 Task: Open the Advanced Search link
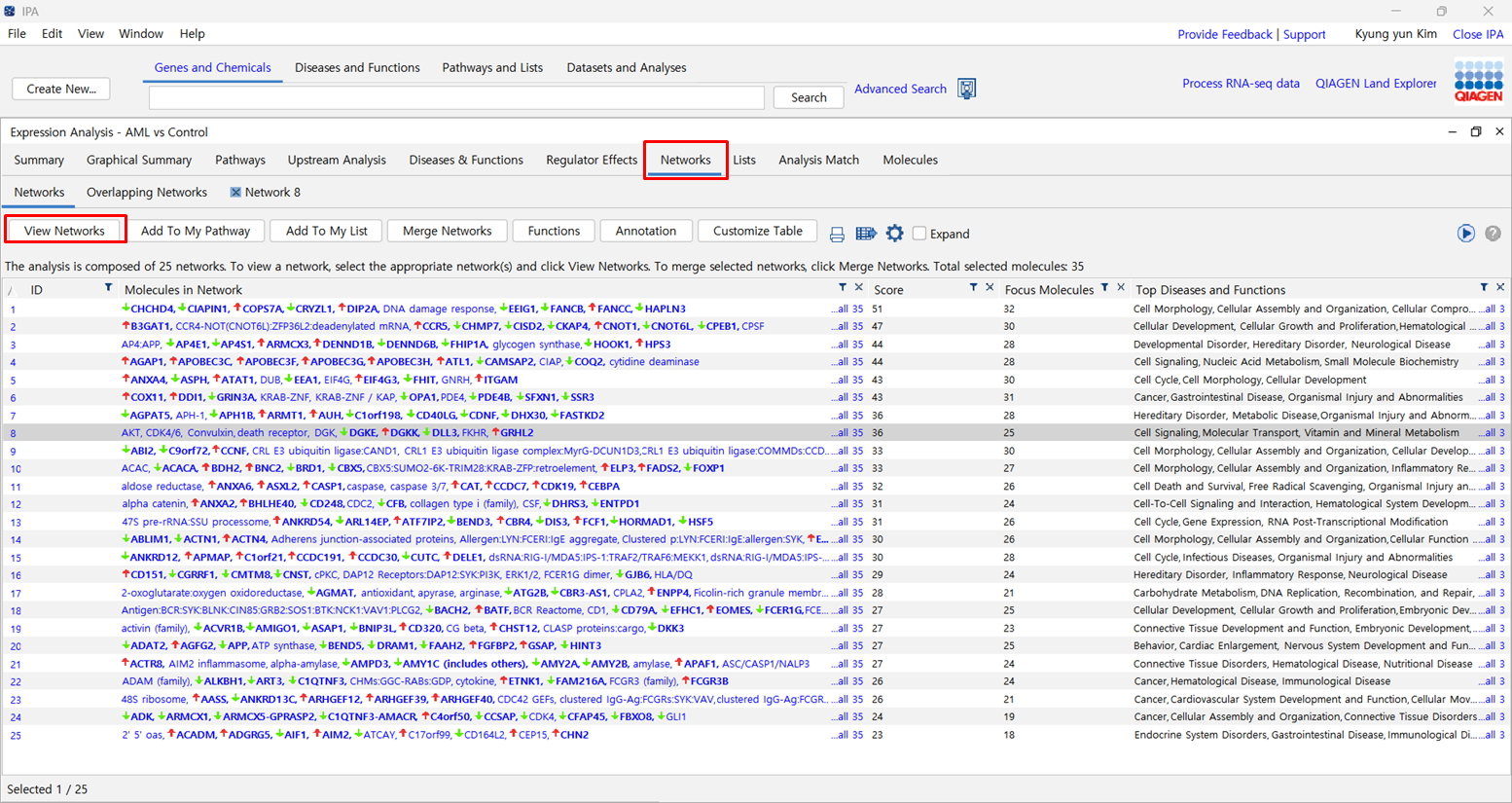click(x=900, y=89)
